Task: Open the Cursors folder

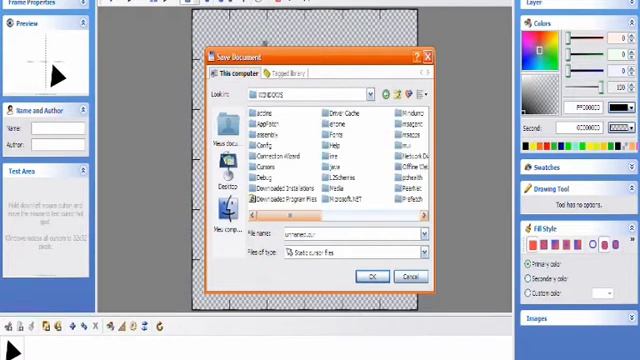Action: click(262, 167)
